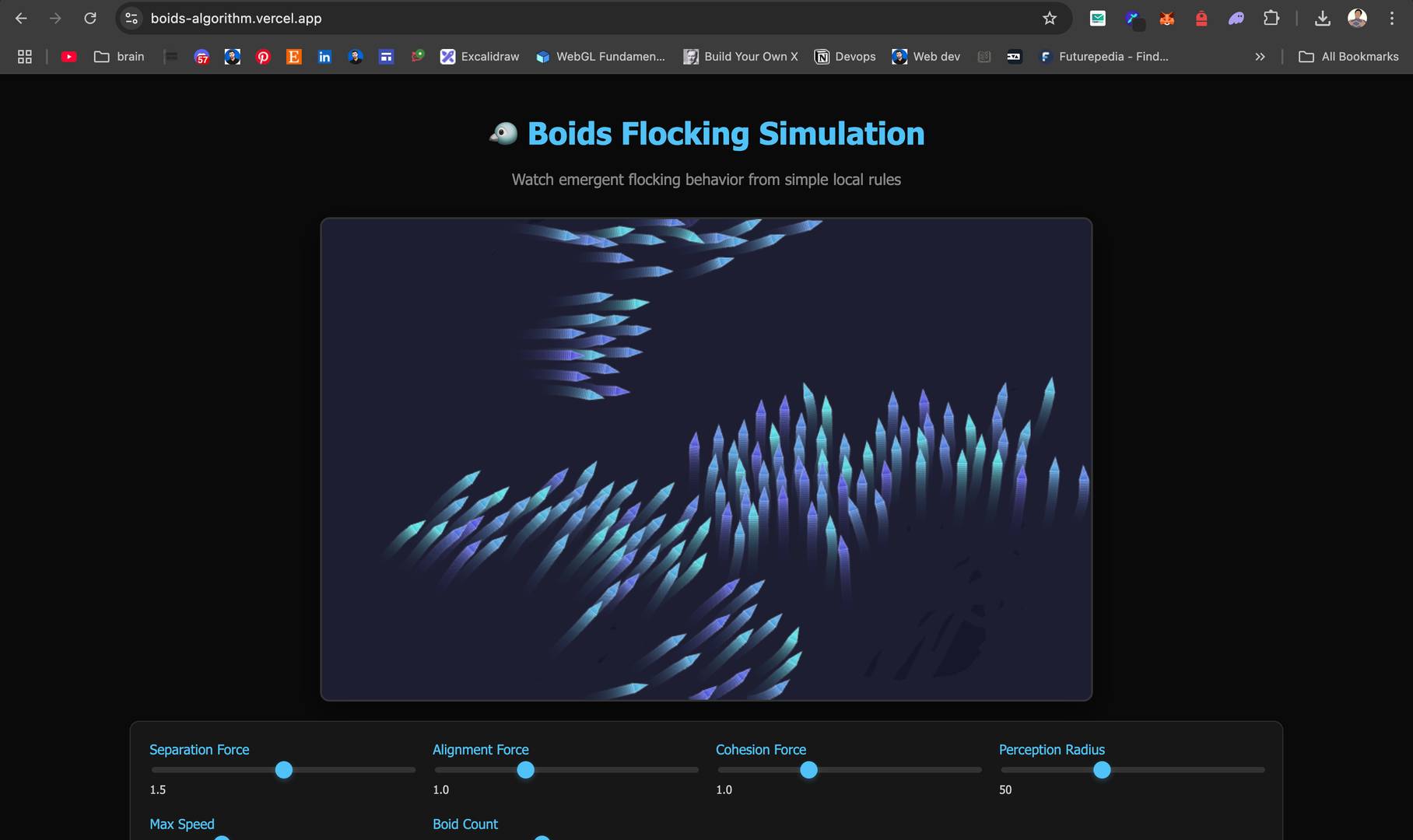This screenshot has width=1413, height=840.
Task: Open the brain bookmarks folder
Action: coord(119,56)
